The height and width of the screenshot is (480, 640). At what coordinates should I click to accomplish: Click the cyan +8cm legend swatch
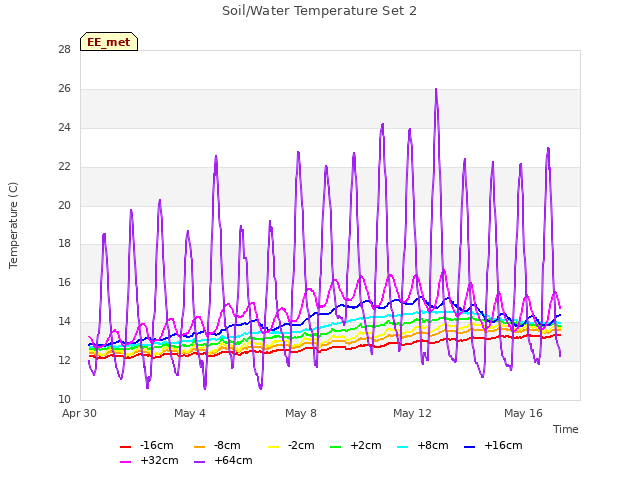coord(402,447)
